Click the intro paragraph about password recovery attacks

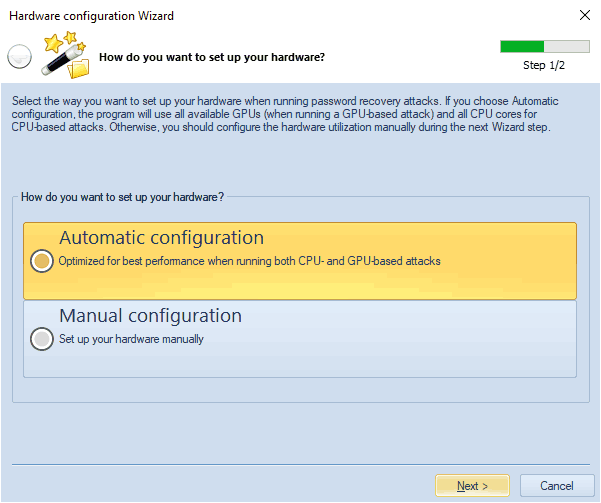coord(285,114)
